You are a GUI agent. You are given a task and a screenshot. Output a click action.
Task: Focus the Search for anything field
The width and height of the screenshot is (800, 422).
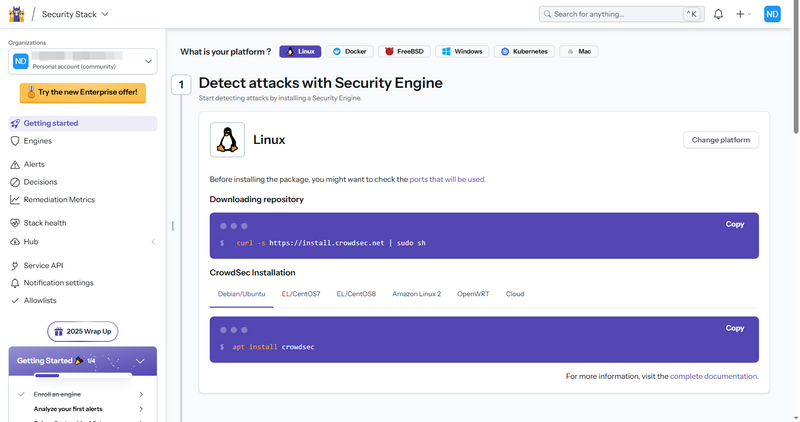(621, 14)
